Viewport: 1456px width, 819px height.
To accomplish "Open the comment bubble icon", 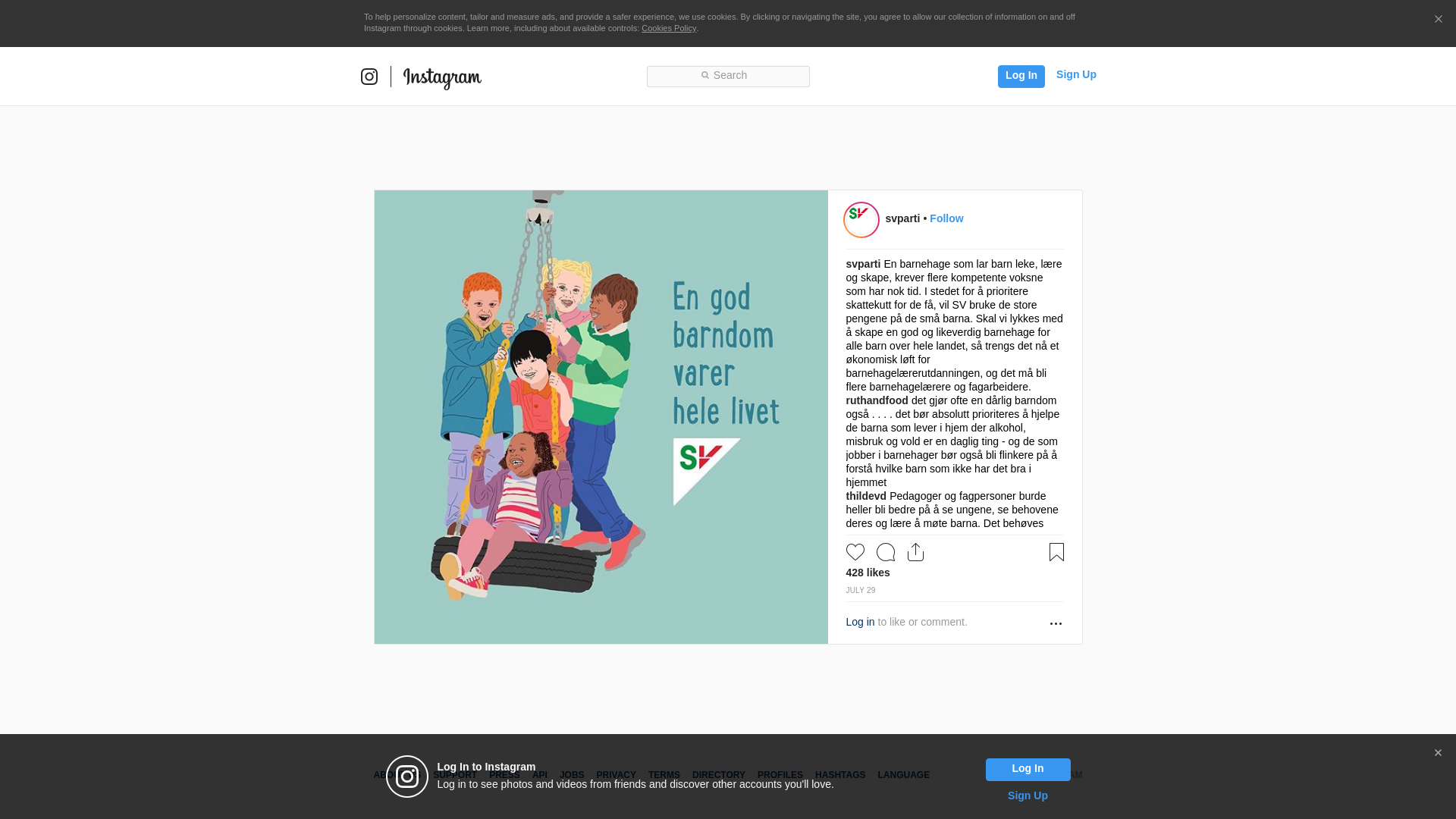I will (x=886, y=552).
